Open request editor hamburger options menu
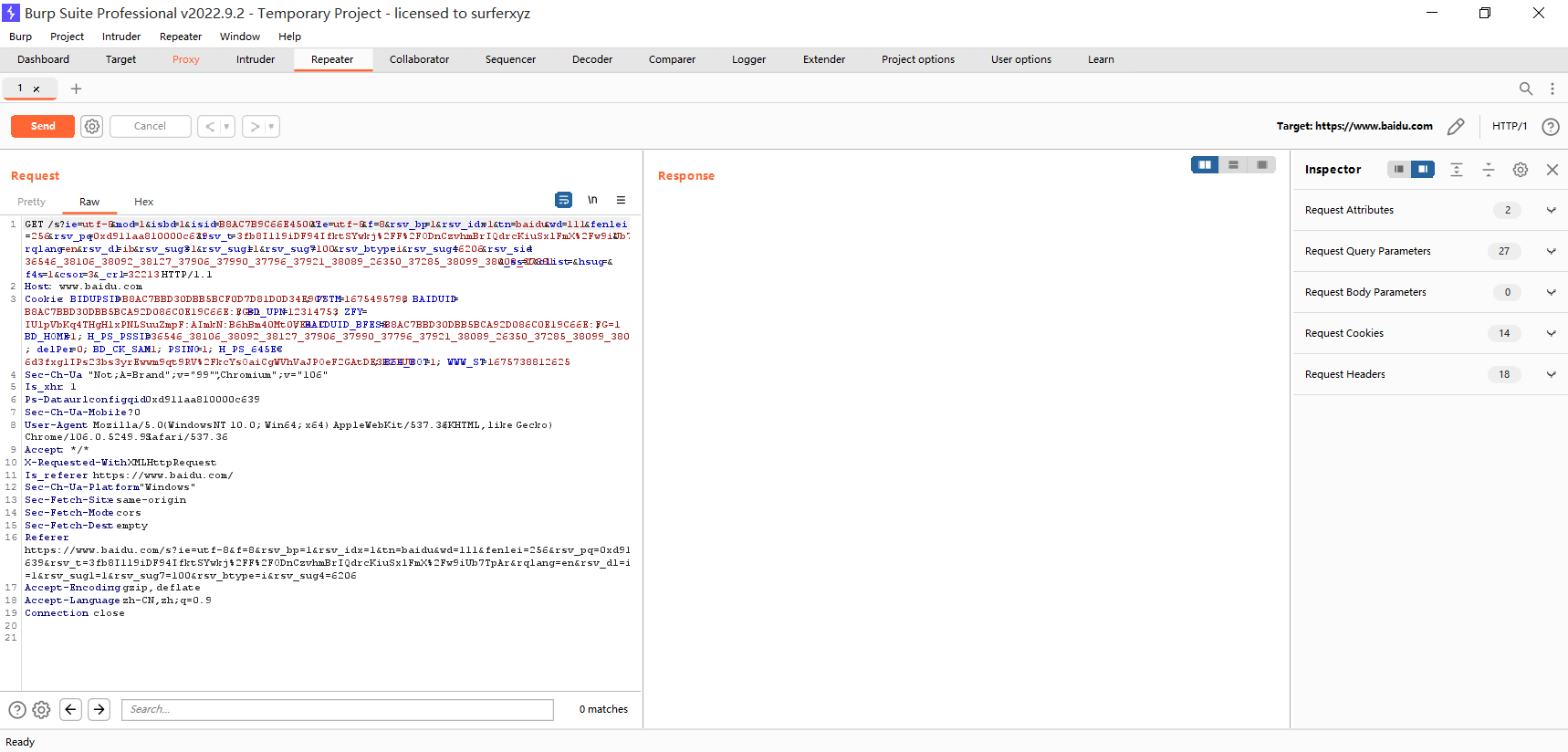 click(621, 200)
